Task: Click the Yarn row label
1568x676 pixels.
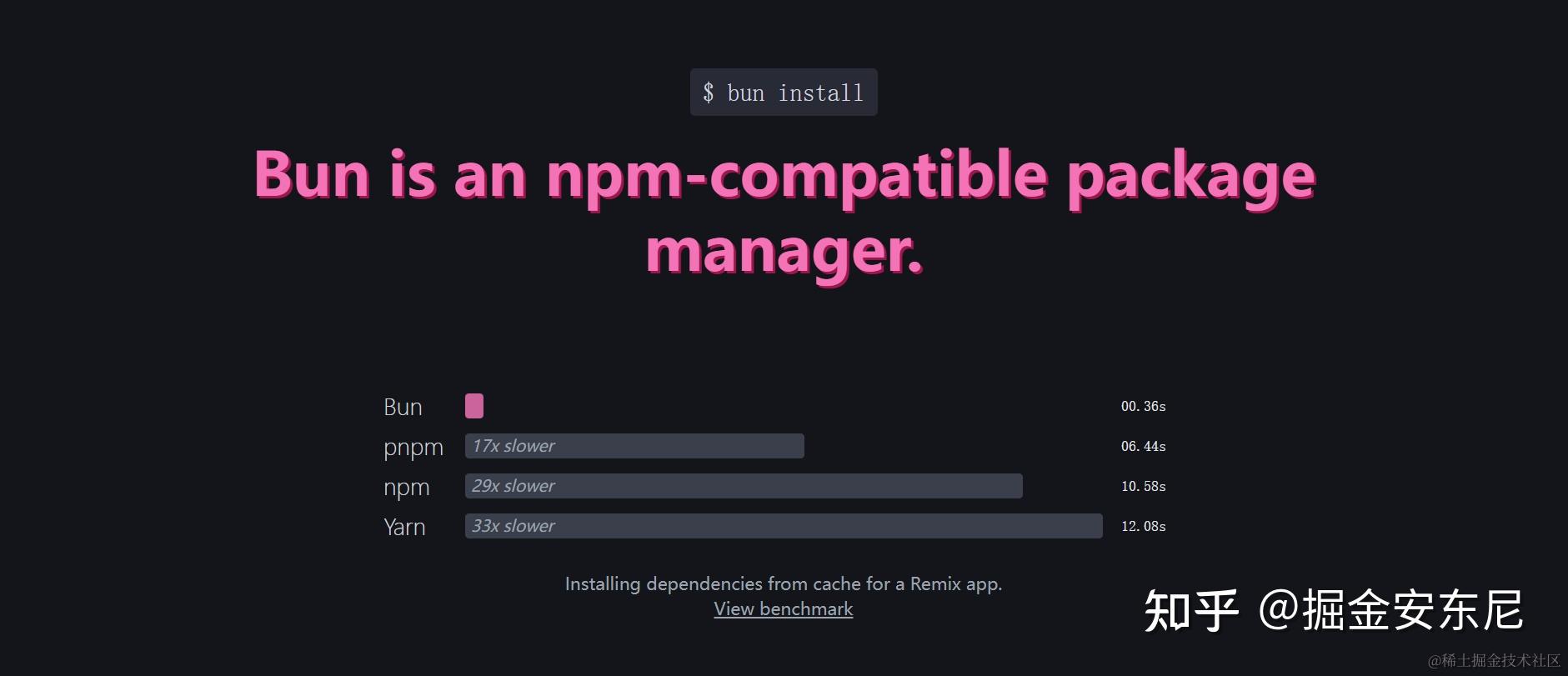Action: (x=404, y=527)
